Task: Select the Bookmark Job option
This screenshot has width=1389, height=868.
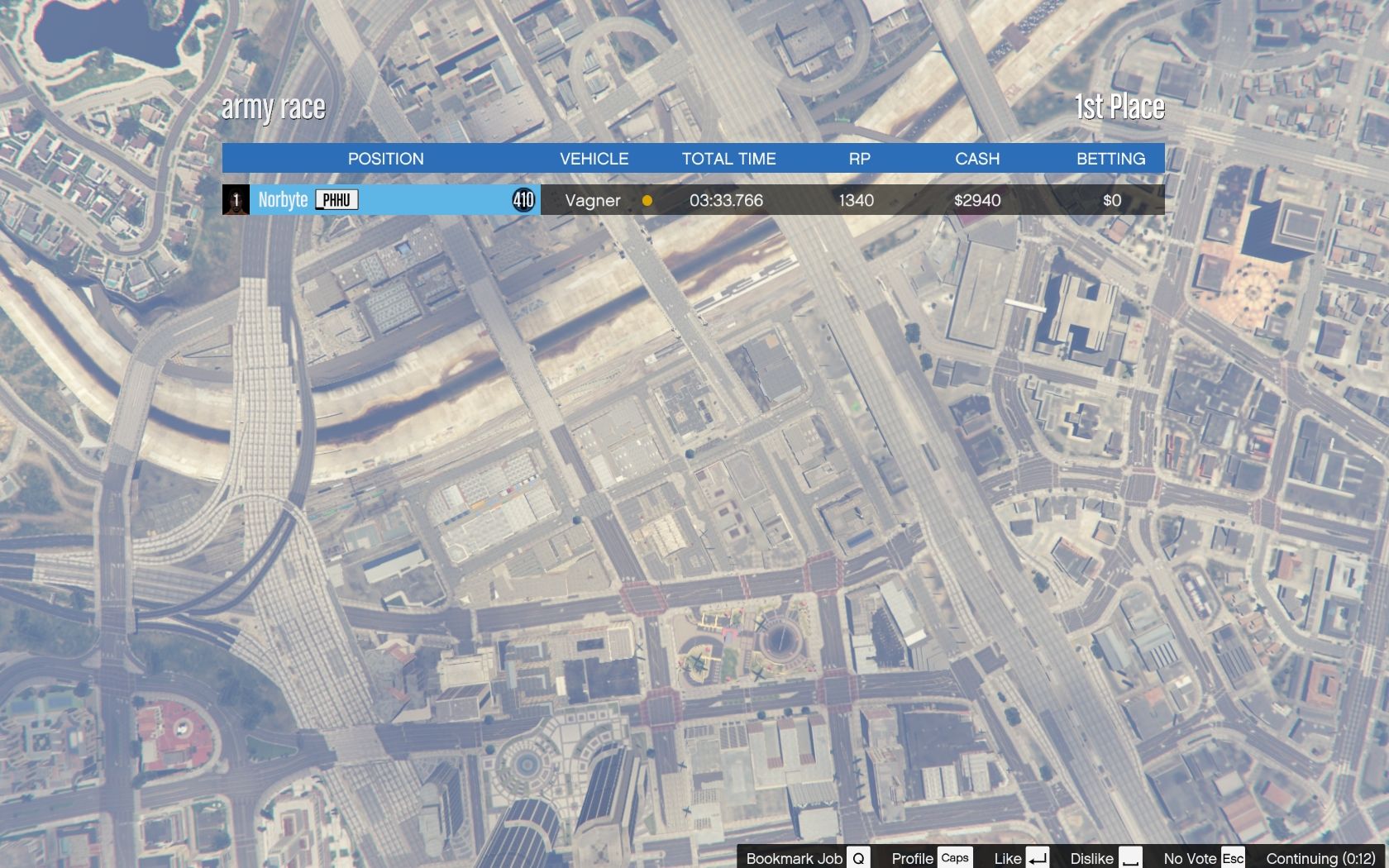Action: 795,858
